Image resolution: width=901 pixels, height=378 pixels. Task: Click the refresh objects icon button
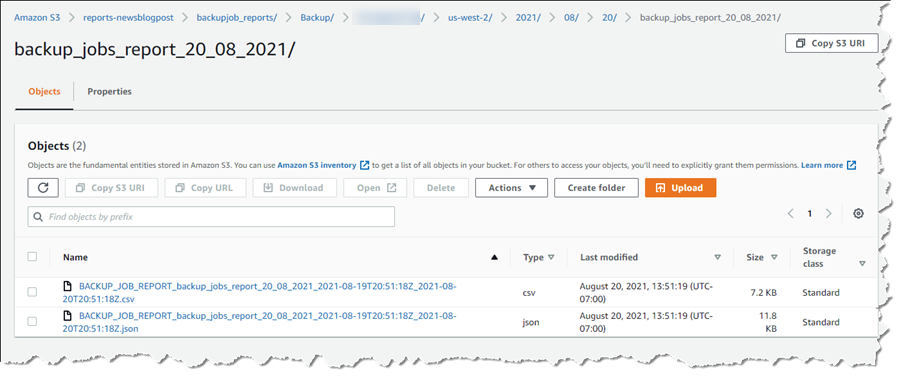click(43, 188)
